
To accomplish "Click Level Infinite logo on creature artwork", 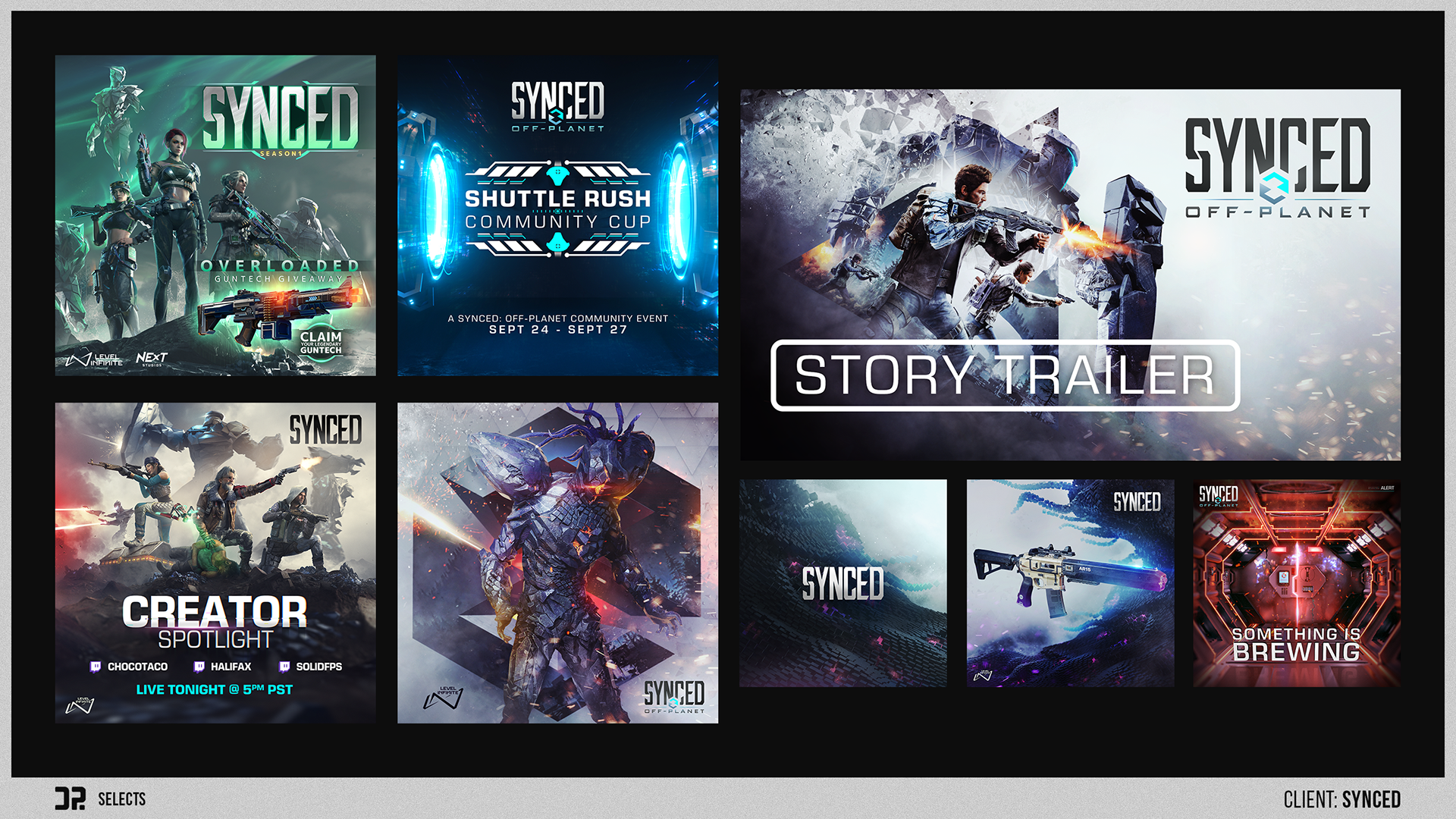I will [x=444, y=698].
